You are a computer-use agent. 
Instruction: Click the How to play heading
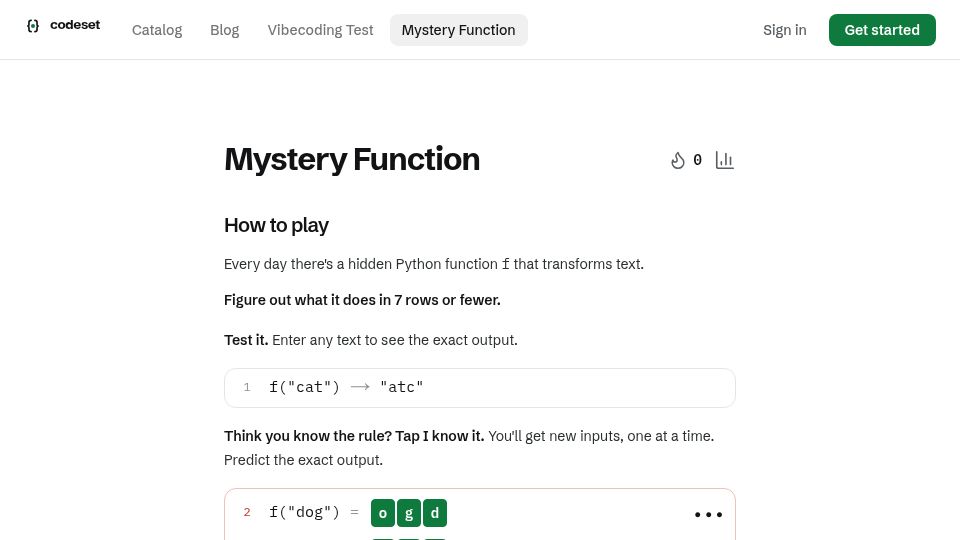(276, 225)
